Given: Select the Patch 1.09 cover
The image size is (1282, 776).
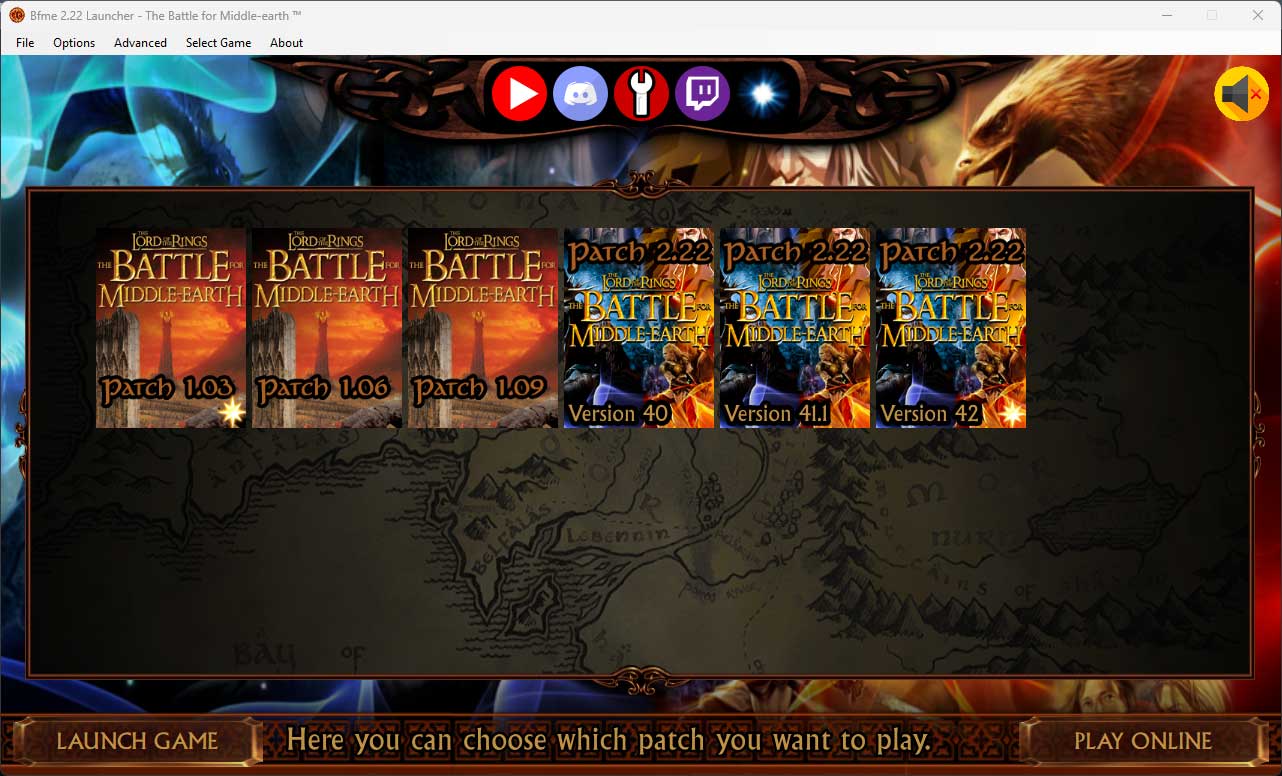Looking at the screenshot, I should pos(483,328).
